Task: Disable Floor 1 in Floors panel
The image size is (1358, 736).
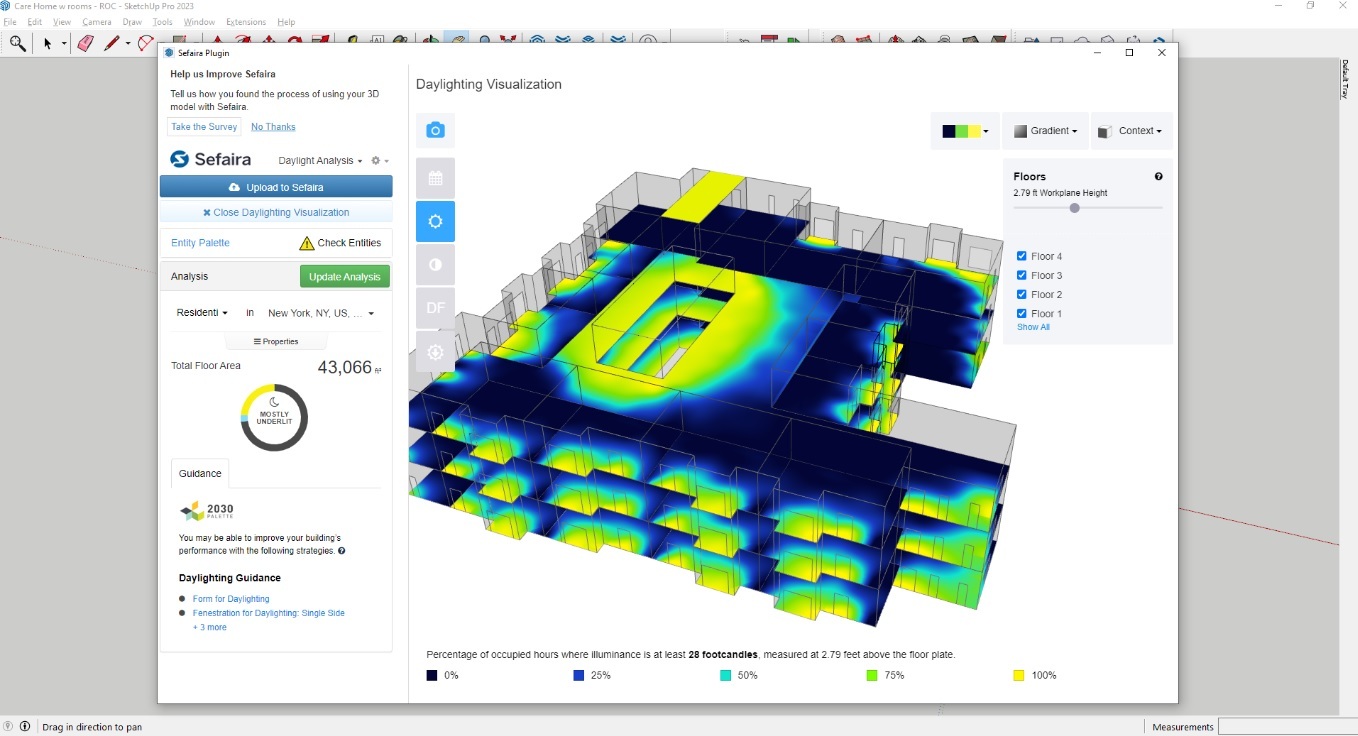Action: point(1022,313)
